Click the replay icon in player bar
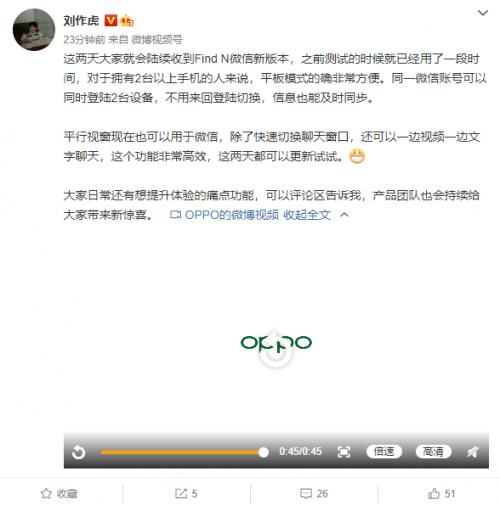The image size is (500, 505). [x=79, y=452]
